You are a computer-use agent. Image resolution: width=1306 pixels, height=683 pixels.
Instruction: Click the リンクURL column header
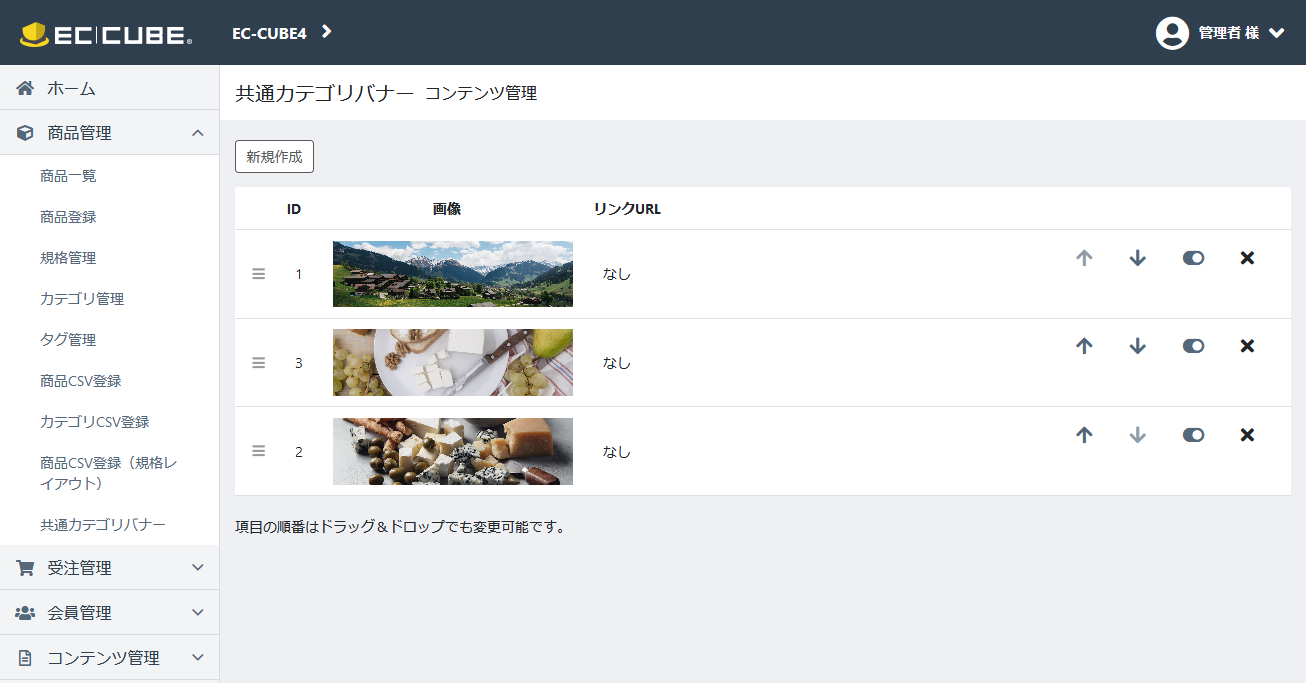[x=627, y=209]
